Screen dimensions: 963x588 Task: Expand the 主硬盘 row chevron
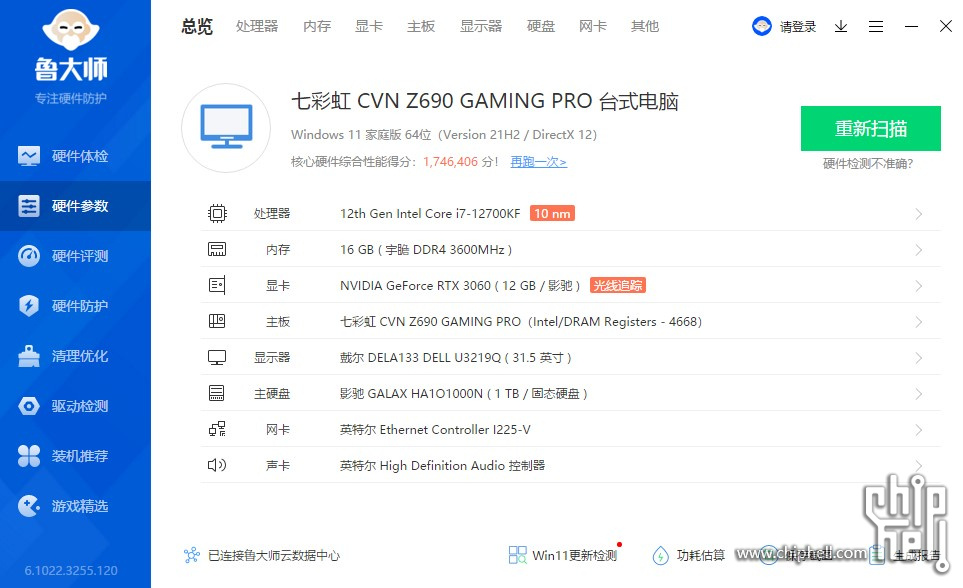pos(919,394)
